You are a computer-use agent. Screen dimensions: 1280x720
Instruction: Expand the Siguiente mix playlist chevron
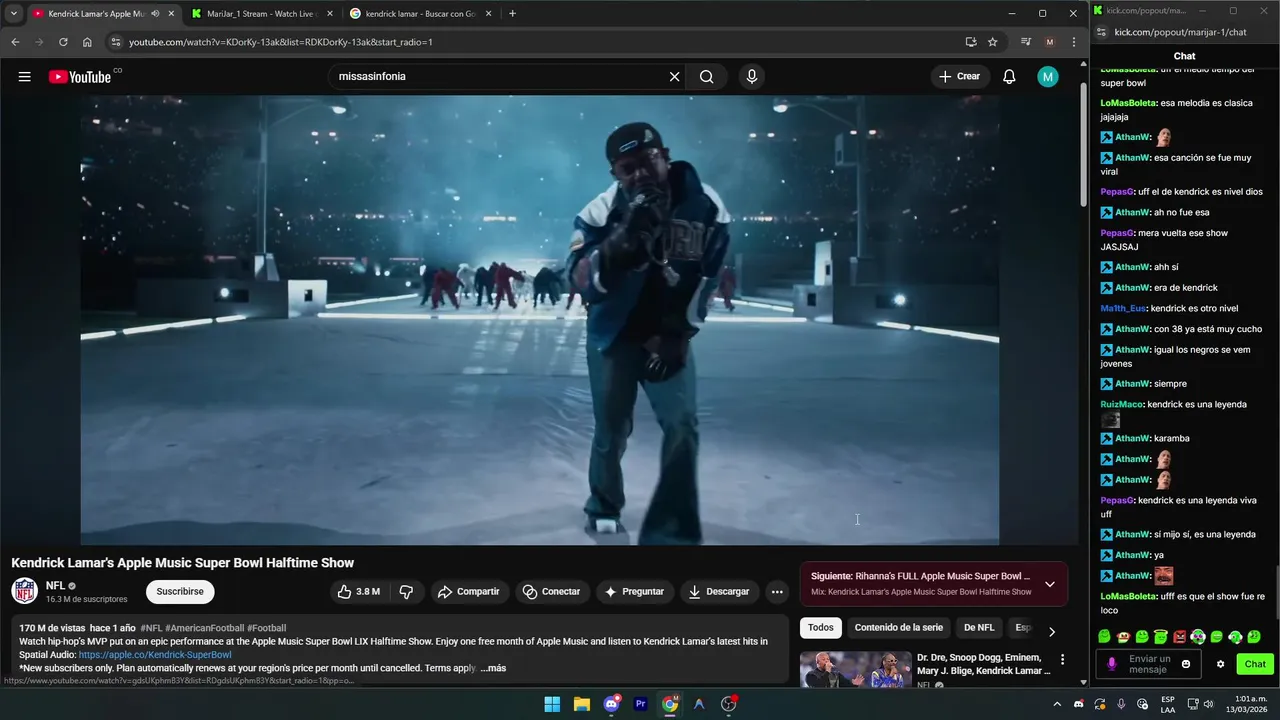1050,584
